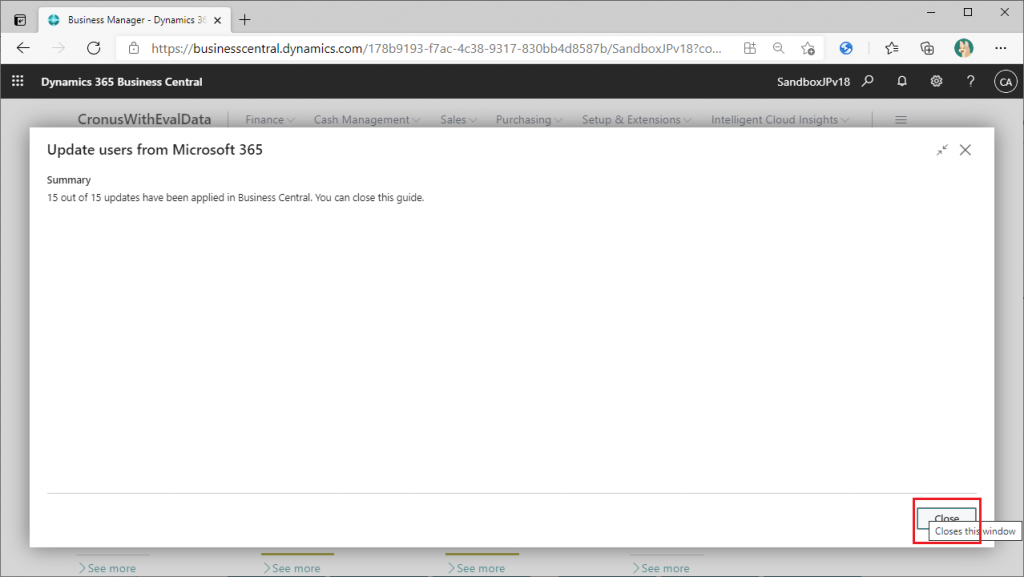Viewport: 1024px width, 577px height.
Task: Click the second See more link
Action: [x=291, y=569]
